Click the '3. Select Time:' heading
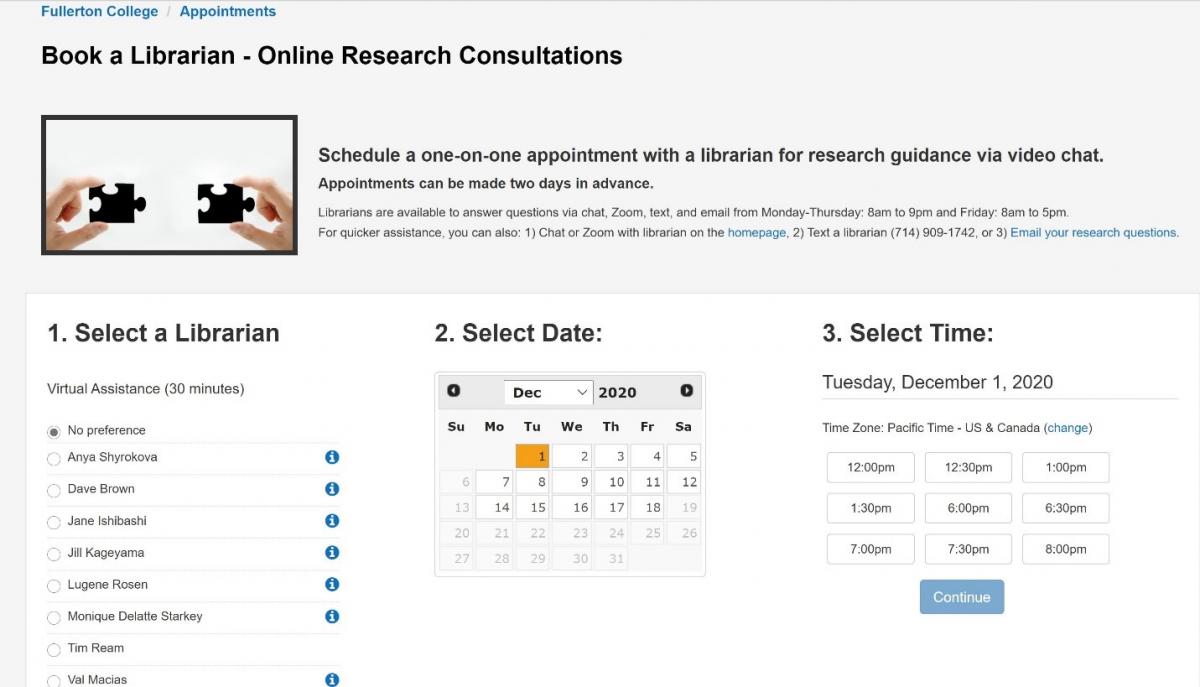The height and width of the screenshot is (687, 1200). (908, 333)
